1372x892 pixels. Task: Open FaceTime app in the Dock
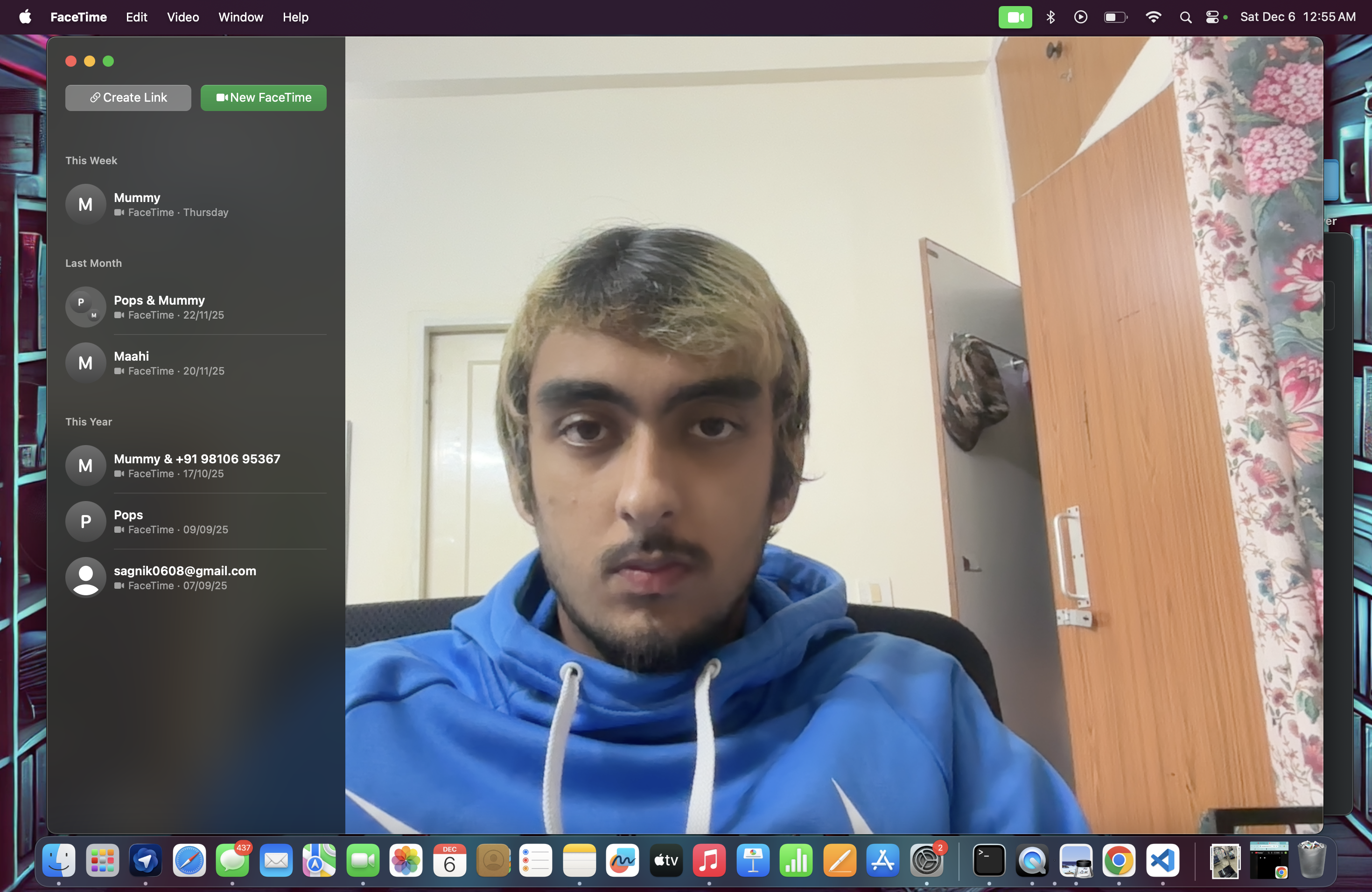tap(363, 861)
